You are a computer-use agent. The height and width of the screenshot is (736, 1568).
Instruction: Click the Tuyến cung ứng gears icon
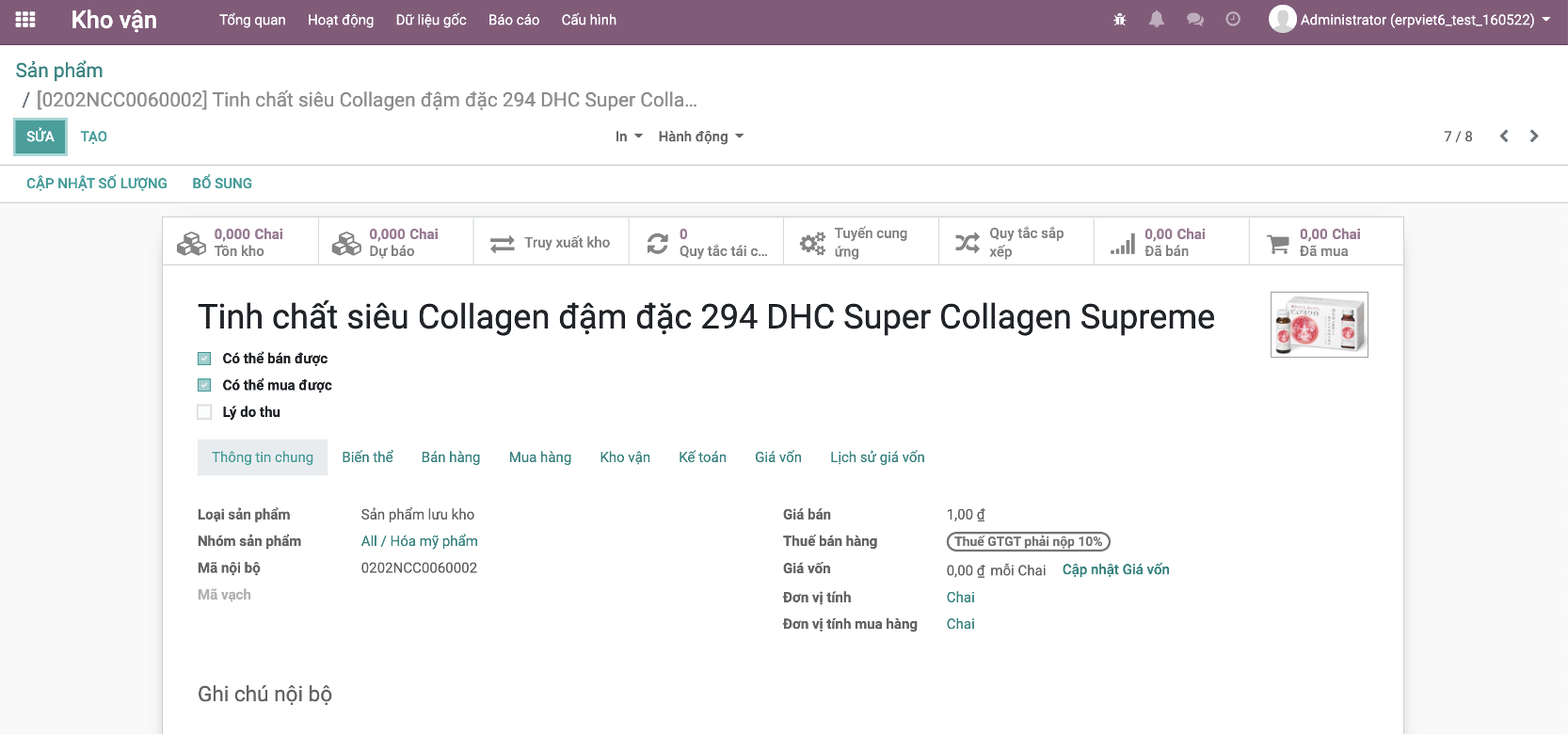pyautogui.click(x=812, y=244)
